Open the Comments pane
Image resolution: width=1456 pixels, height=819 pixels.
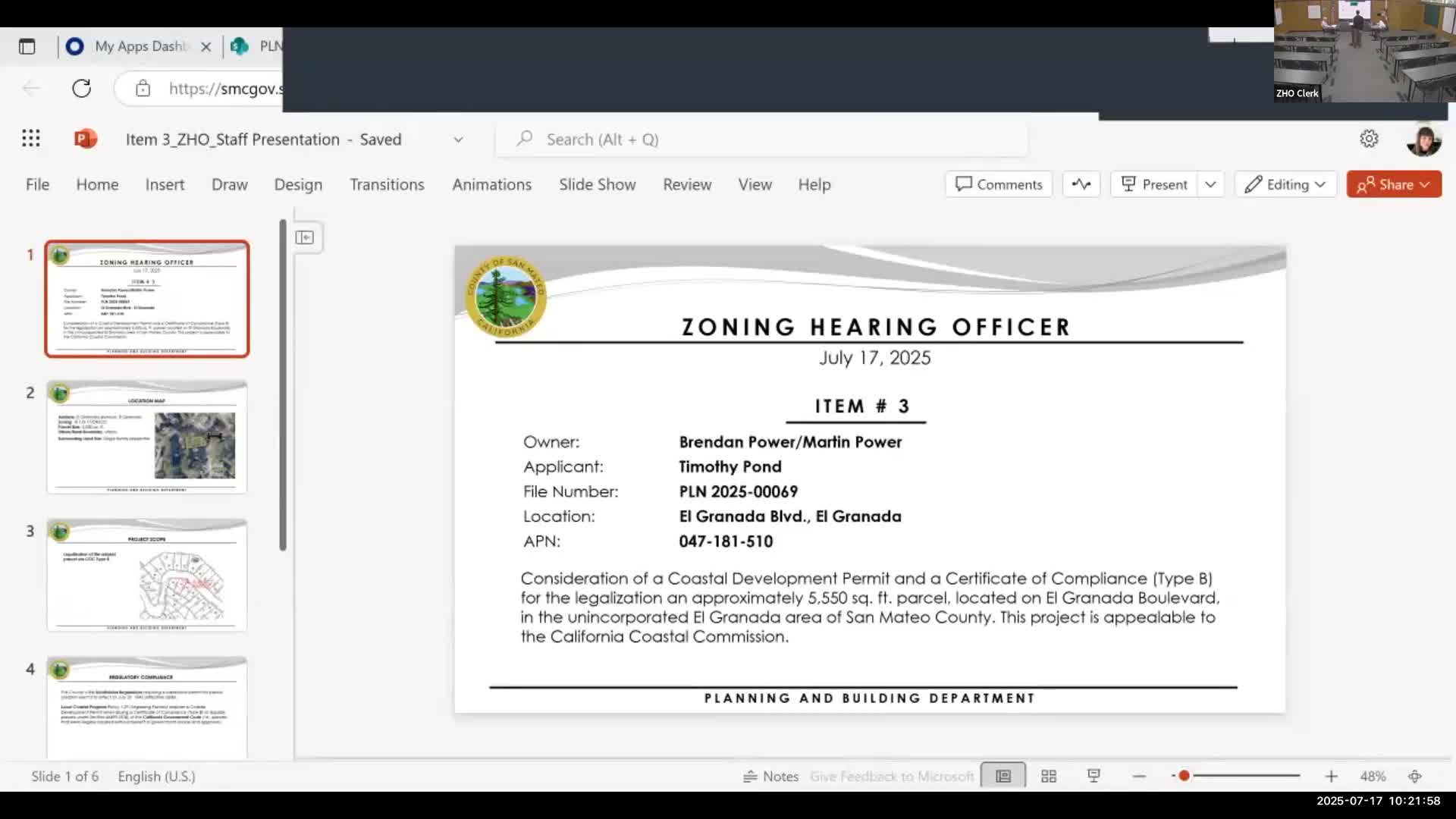(998, 184)
